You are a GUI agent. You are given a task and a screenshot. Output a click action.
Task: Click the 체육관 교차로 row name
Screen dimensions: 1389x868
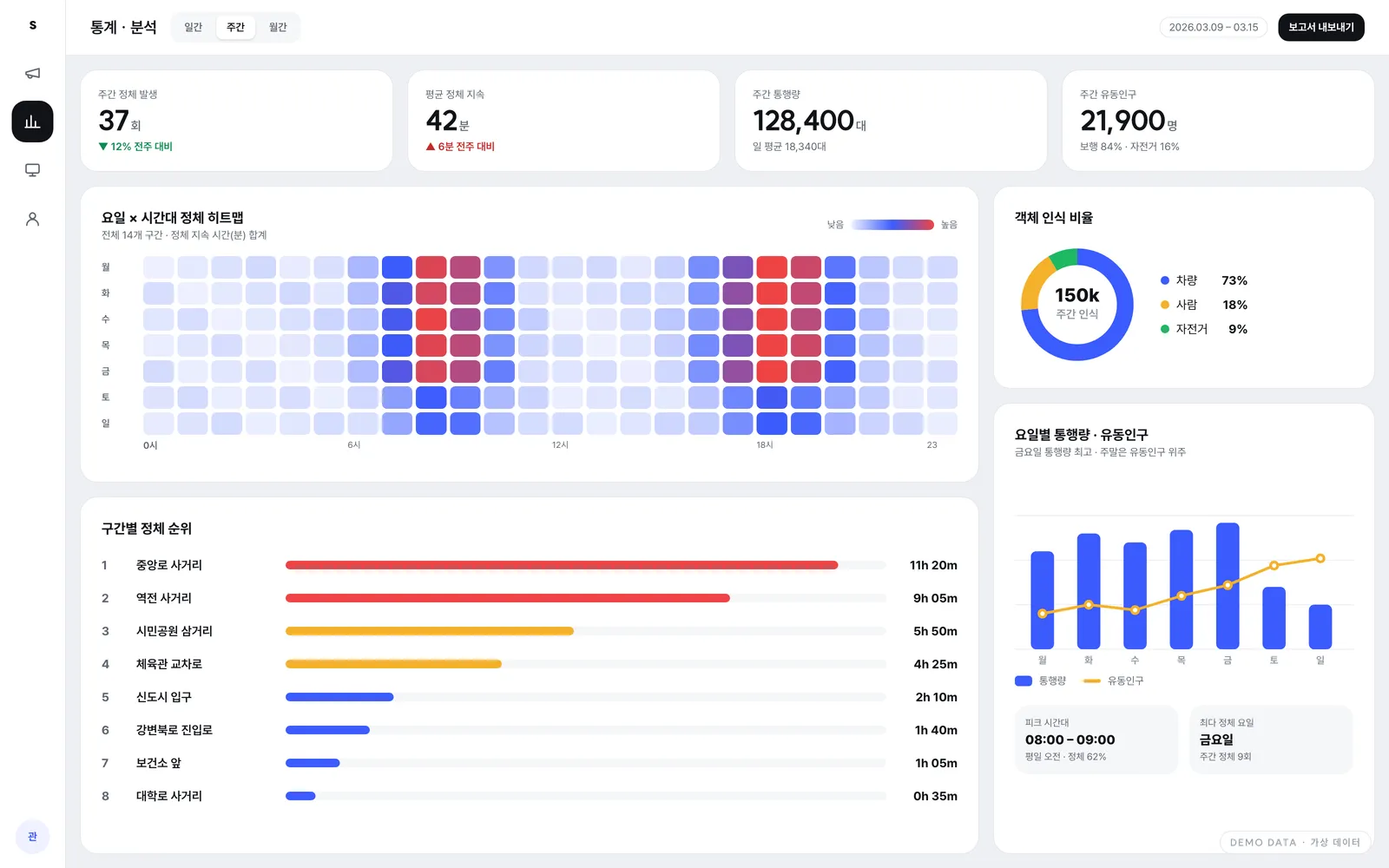click(169, 664)
